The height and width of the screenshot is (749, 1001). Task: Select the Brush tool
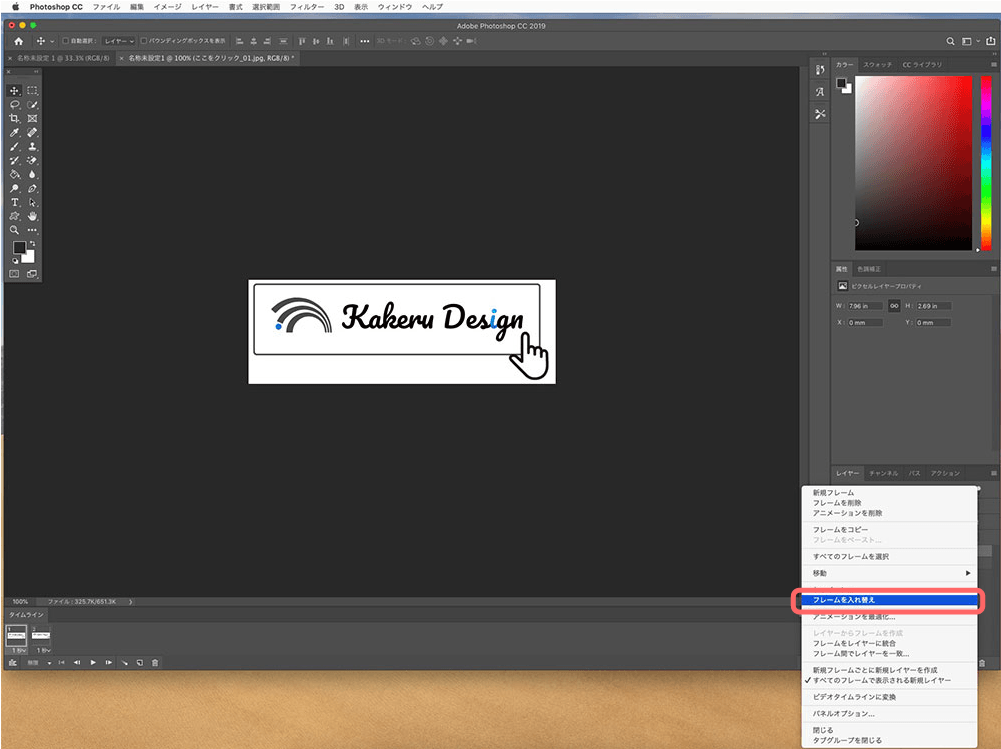coord(14,147)
